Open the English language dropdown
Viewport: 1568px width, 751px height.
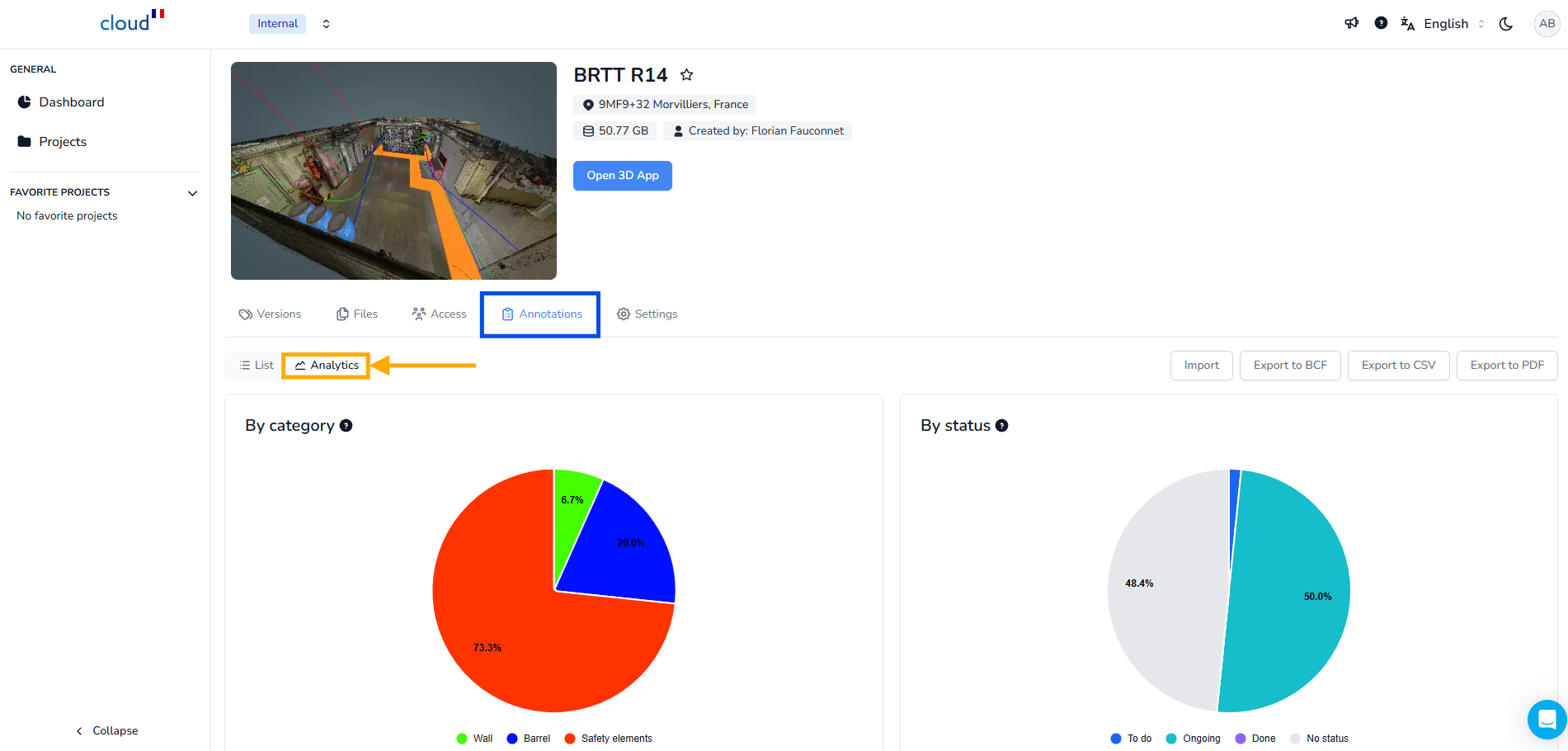coord(1445,24)
